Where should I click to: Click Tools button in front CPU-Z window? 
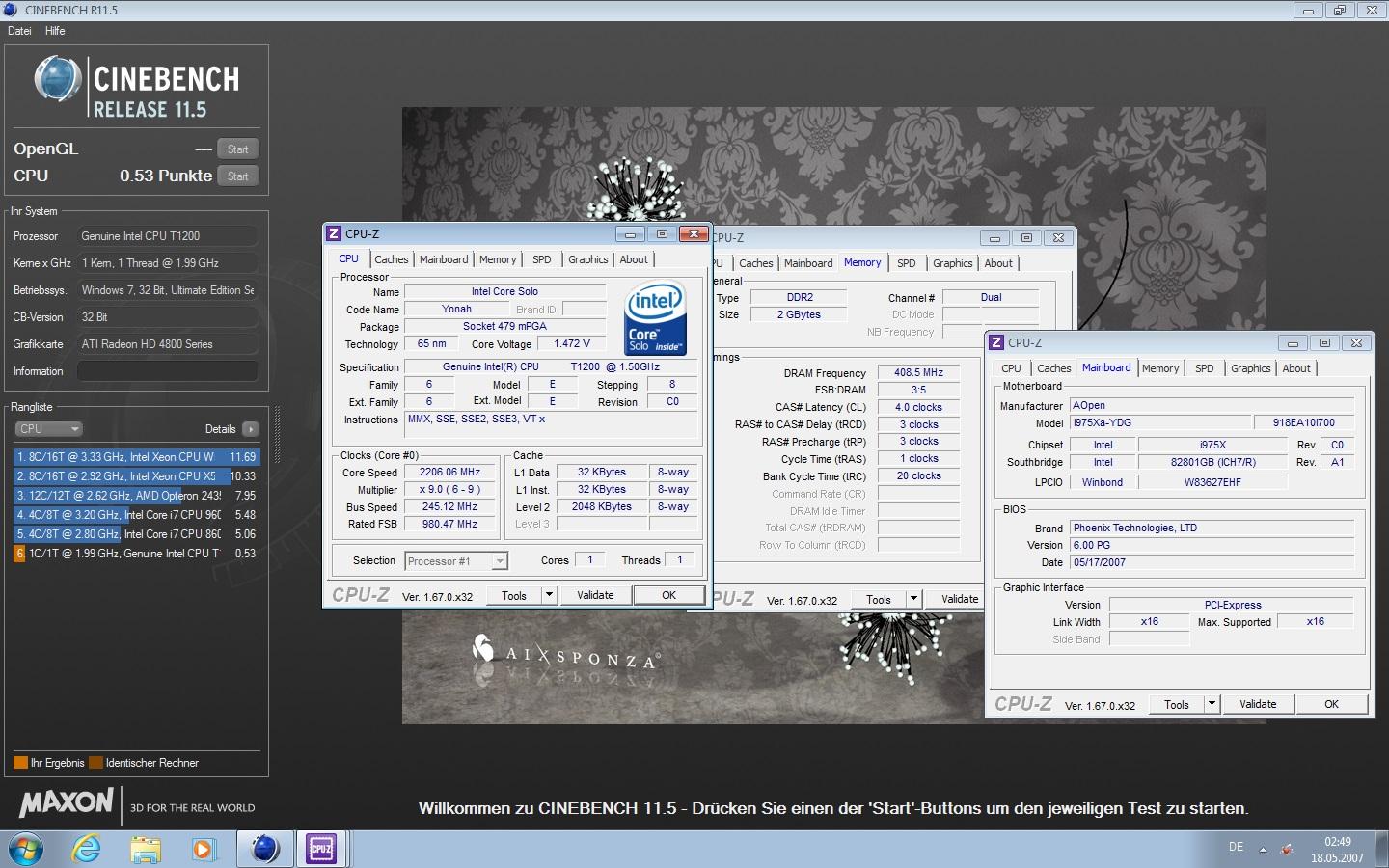[514, 596]
